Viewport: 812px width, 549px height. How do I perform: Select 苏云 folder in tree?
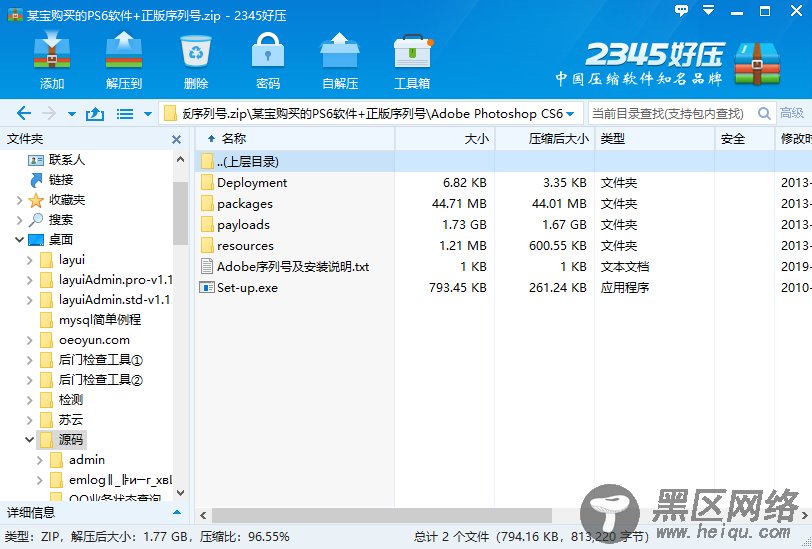tap(70, 420)
